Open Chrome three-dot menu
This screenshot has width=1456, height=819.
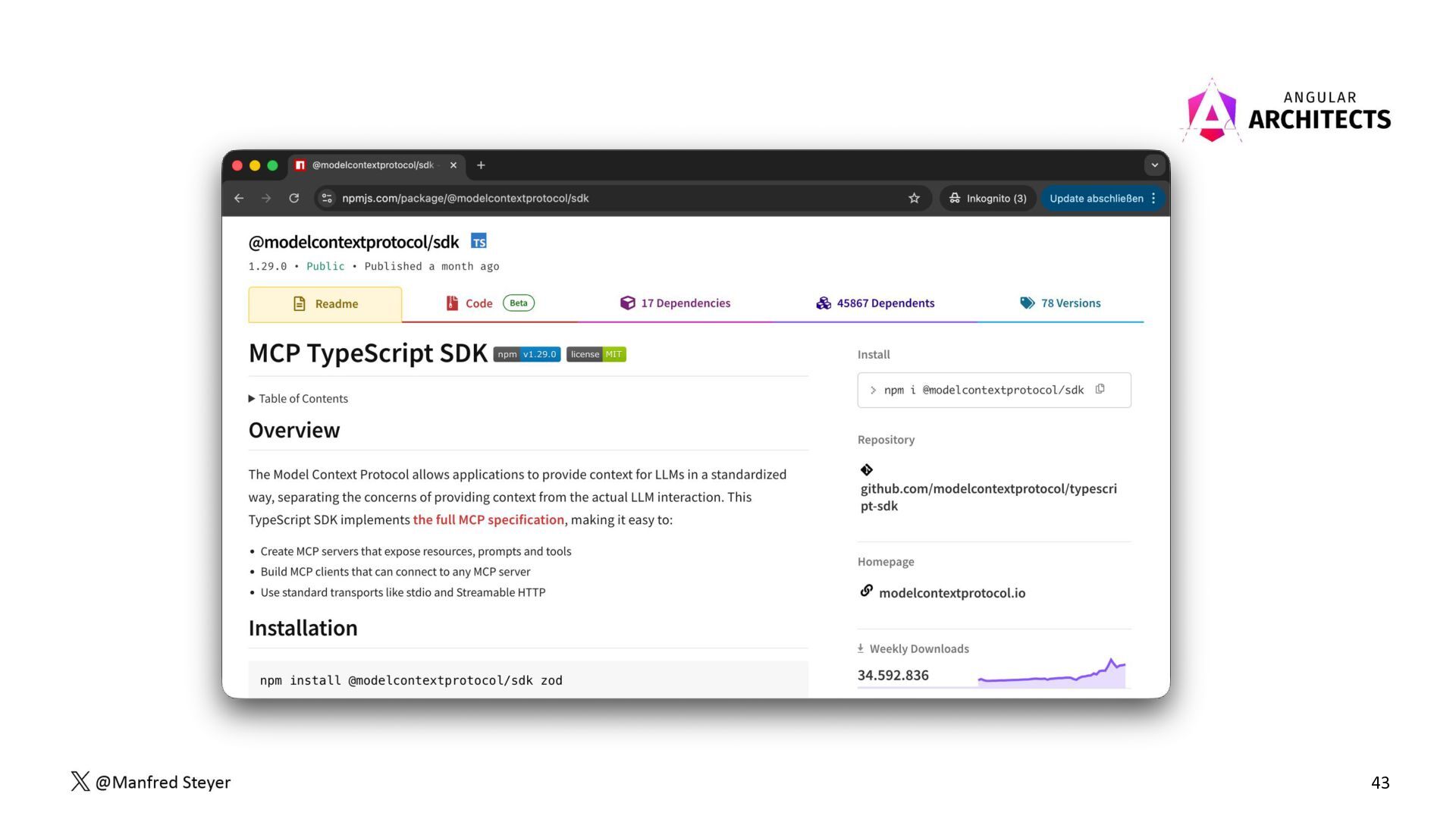[x=1153, y=198]
